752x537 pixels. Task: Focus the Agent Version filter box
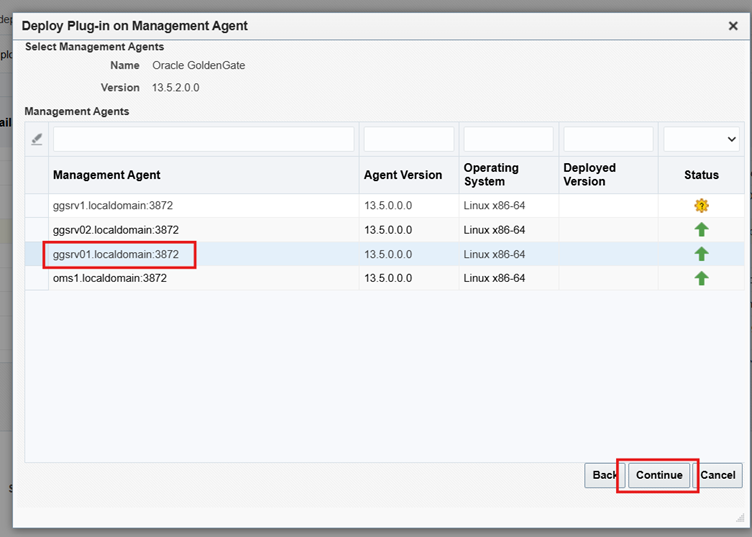click(x=408, y=139)
